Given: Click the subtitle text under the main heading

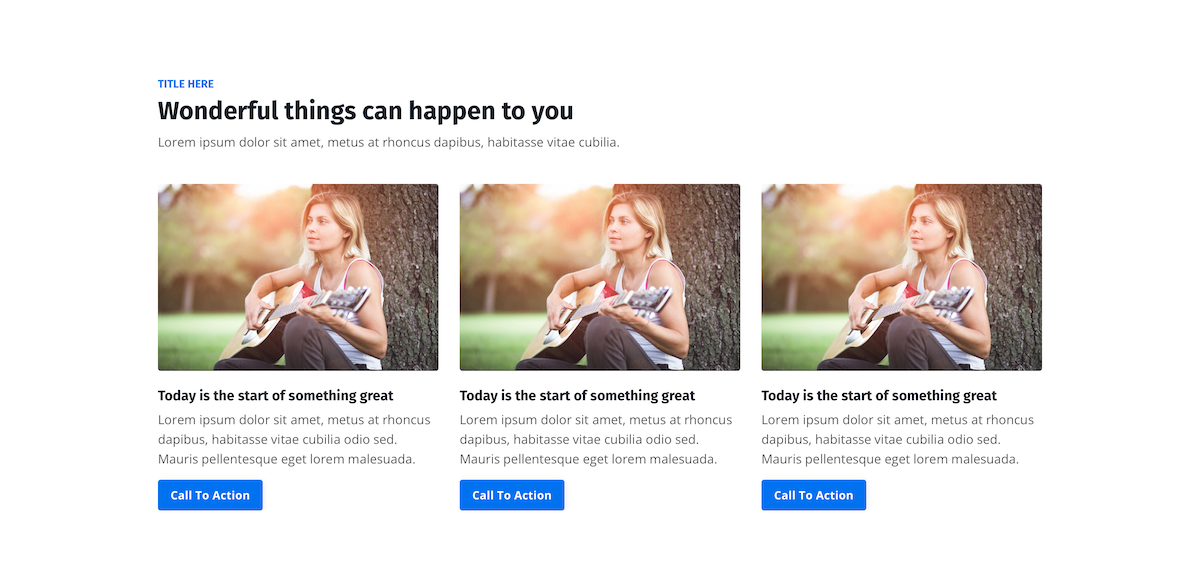Looking at the screenshot, I should tap(388, 142).
